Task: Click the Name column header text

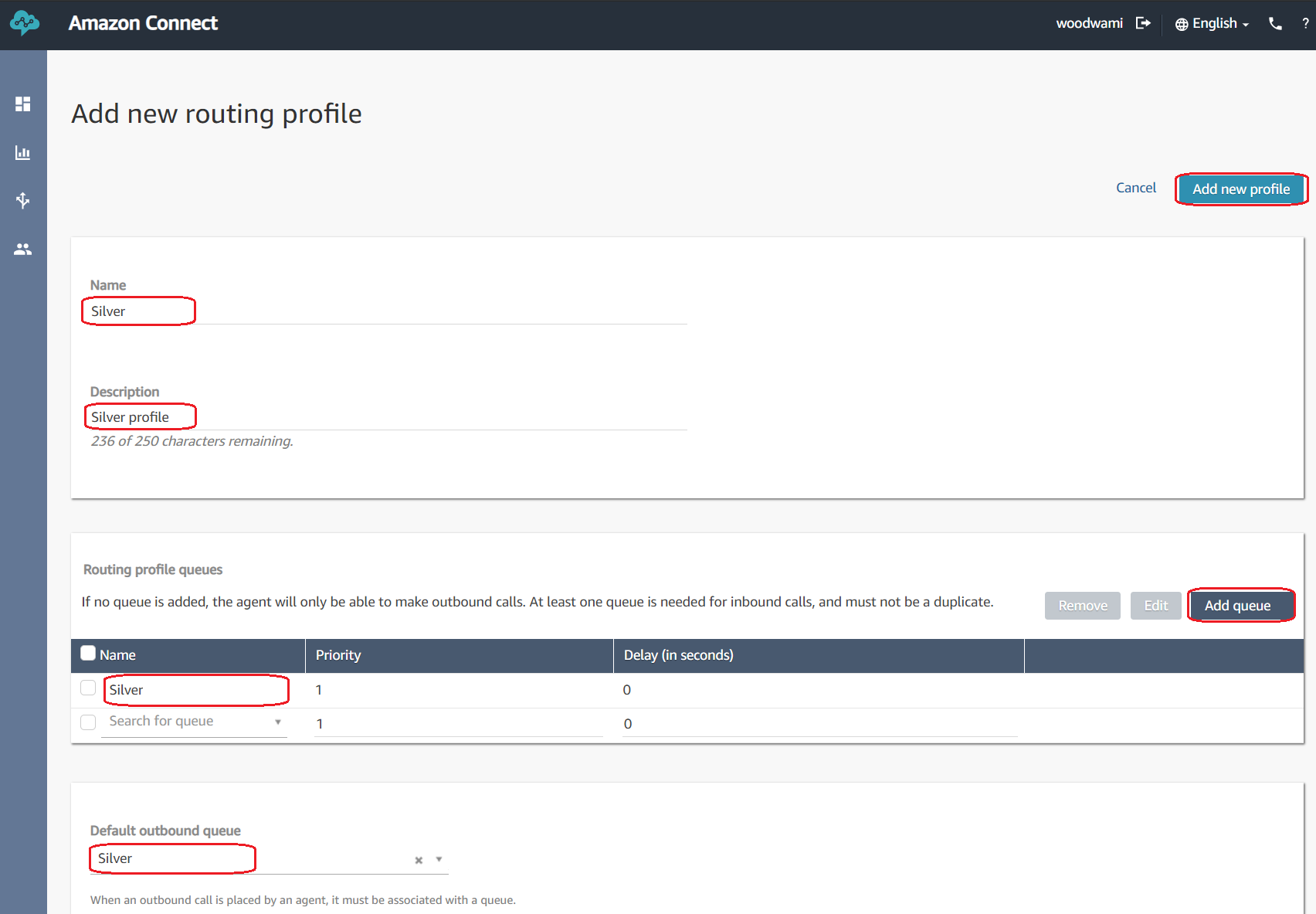Action: point(117,655)
